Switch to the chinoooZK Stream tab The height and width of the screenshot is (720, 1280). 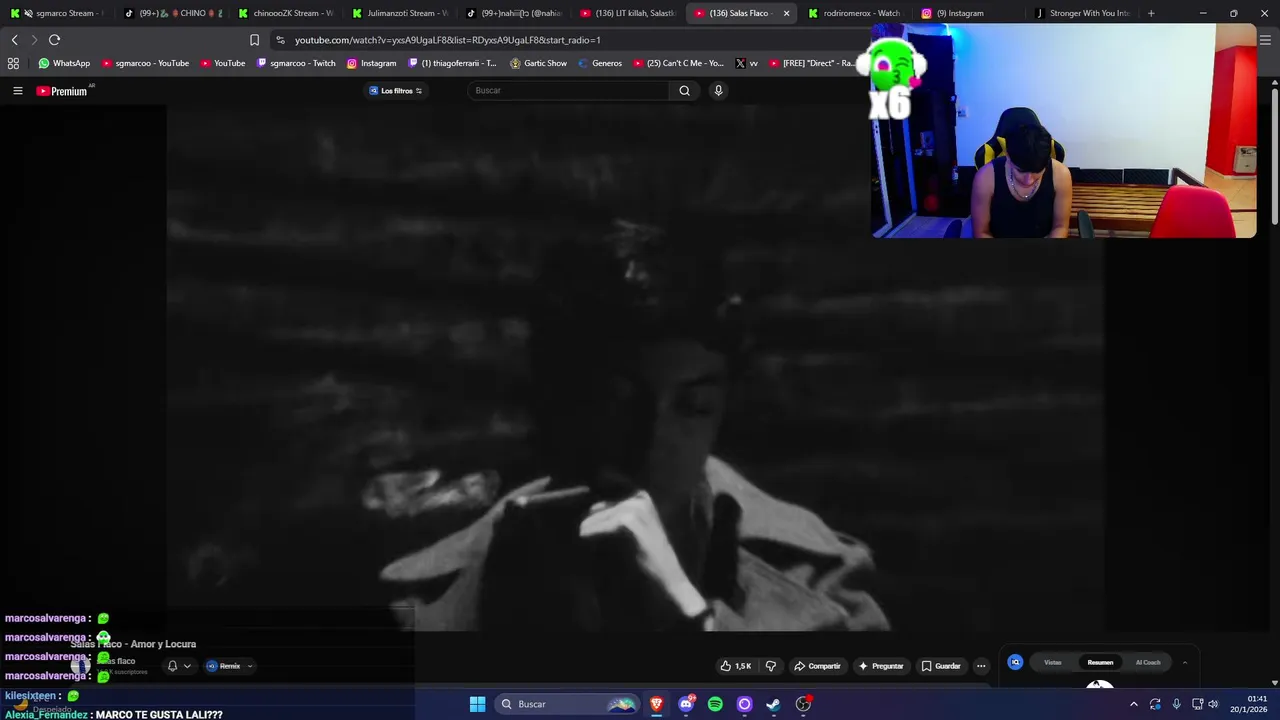coord(286,13)
